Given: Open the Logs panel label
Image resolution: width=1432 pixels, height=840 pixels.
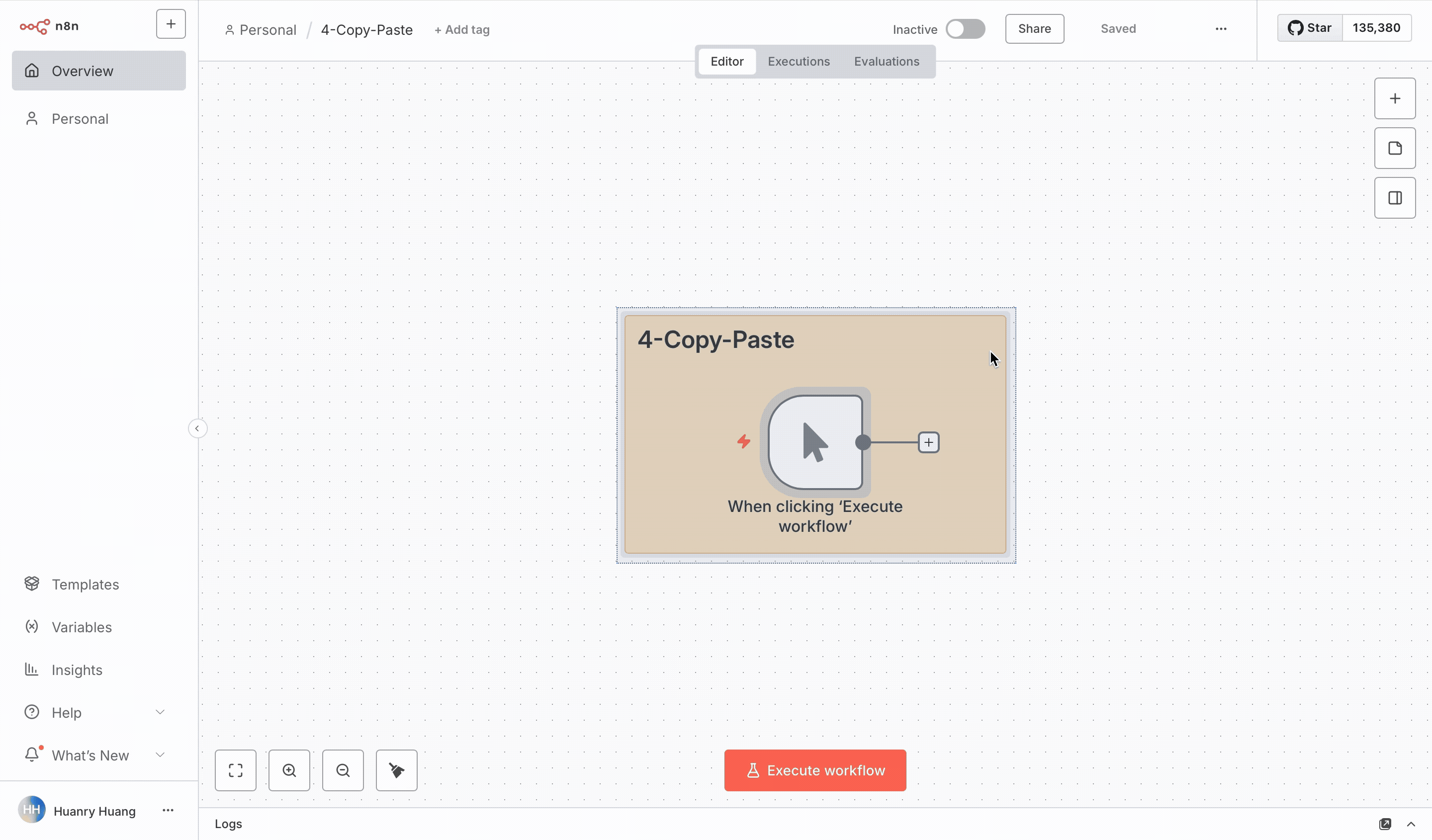Looking at the screenshot, I should point(228,824).
